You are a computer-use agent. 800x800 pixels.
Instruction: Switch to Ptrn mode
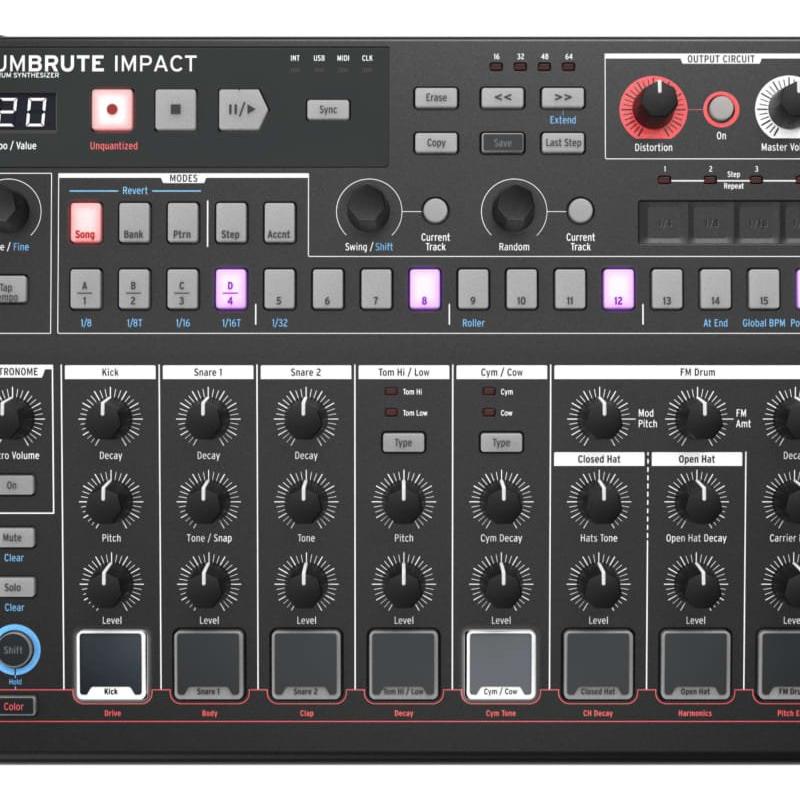183,223
